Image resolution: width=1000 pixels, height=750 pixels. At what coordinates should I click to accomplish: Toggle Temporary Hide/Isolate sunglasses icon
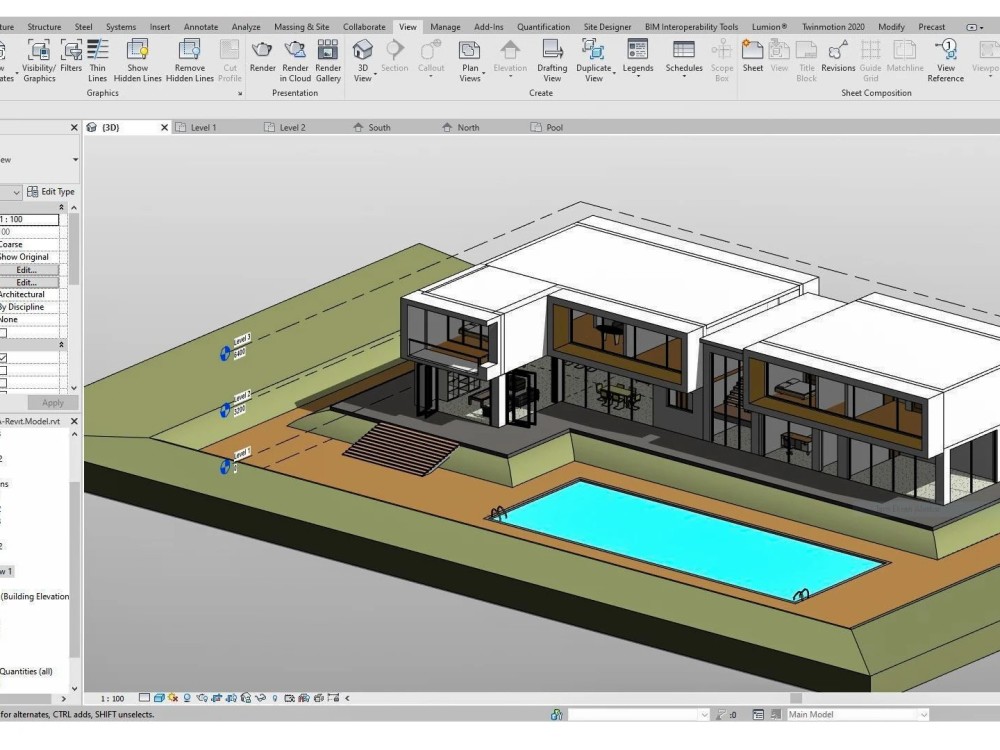(x=260, y=697)
